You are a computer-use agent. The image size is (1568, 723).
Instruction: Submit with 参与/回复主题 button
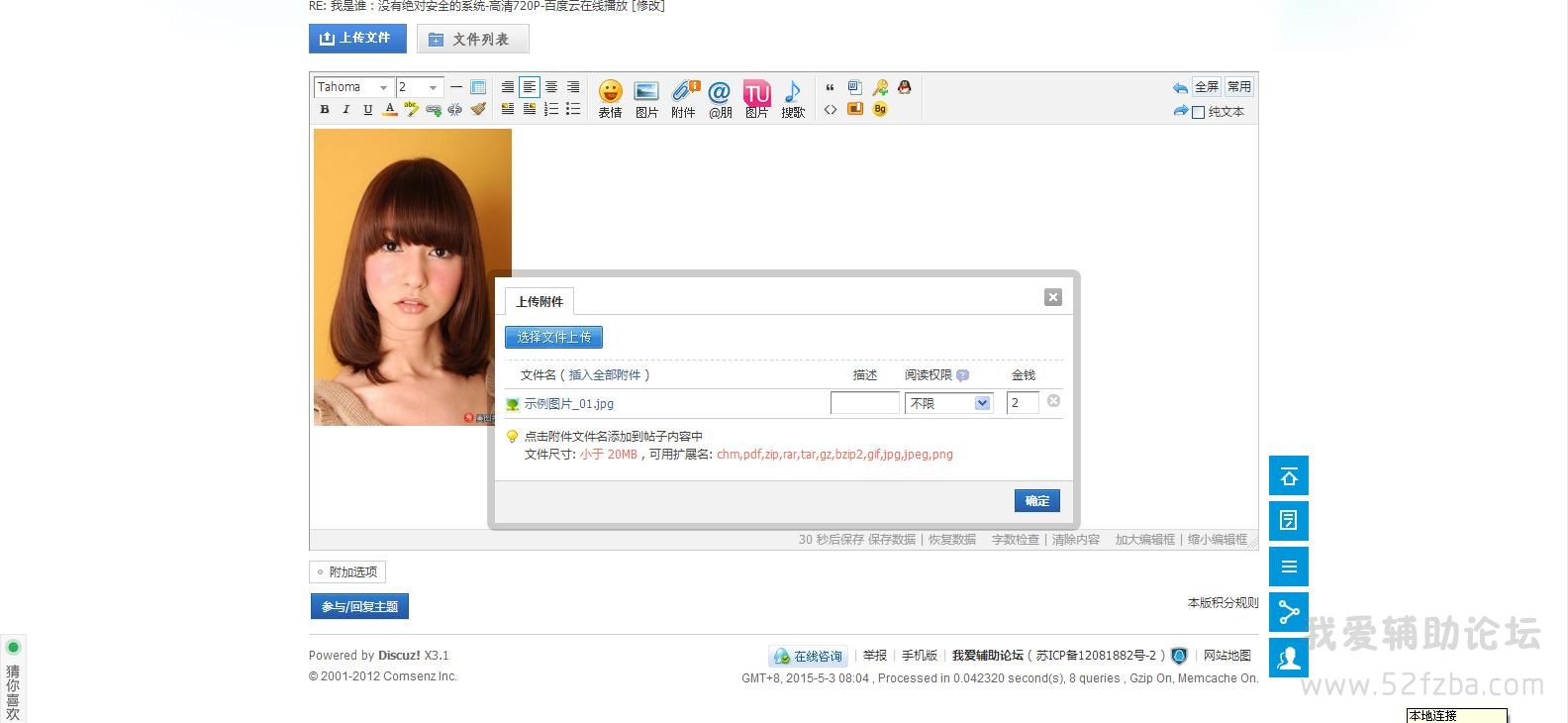359,606
